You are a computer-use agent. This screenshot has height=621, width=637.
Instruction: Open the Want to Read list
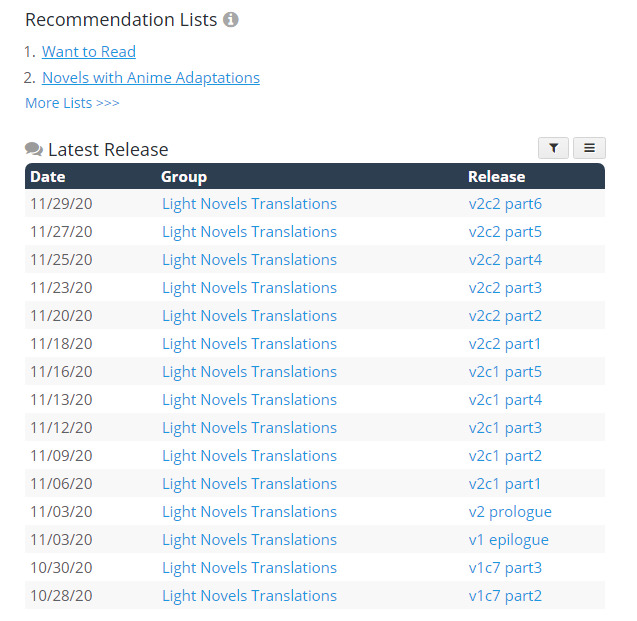[x=89, y=52]
